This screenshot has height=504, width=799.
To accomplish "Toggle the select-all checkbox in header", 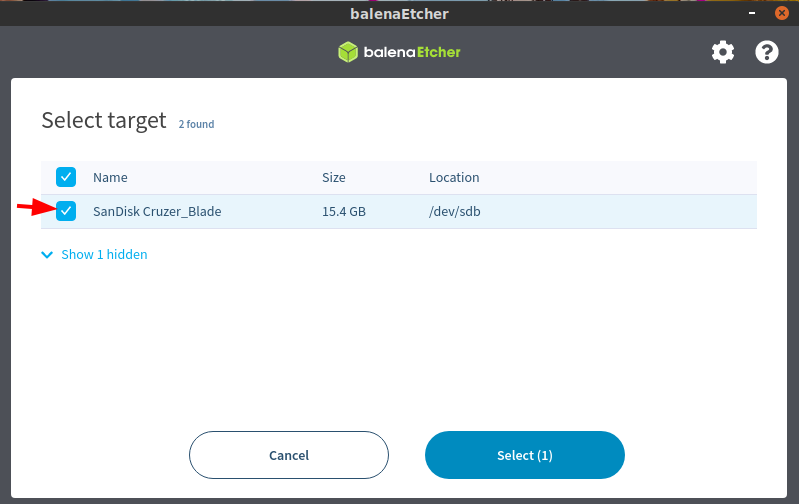I will [x=66, y=177].
